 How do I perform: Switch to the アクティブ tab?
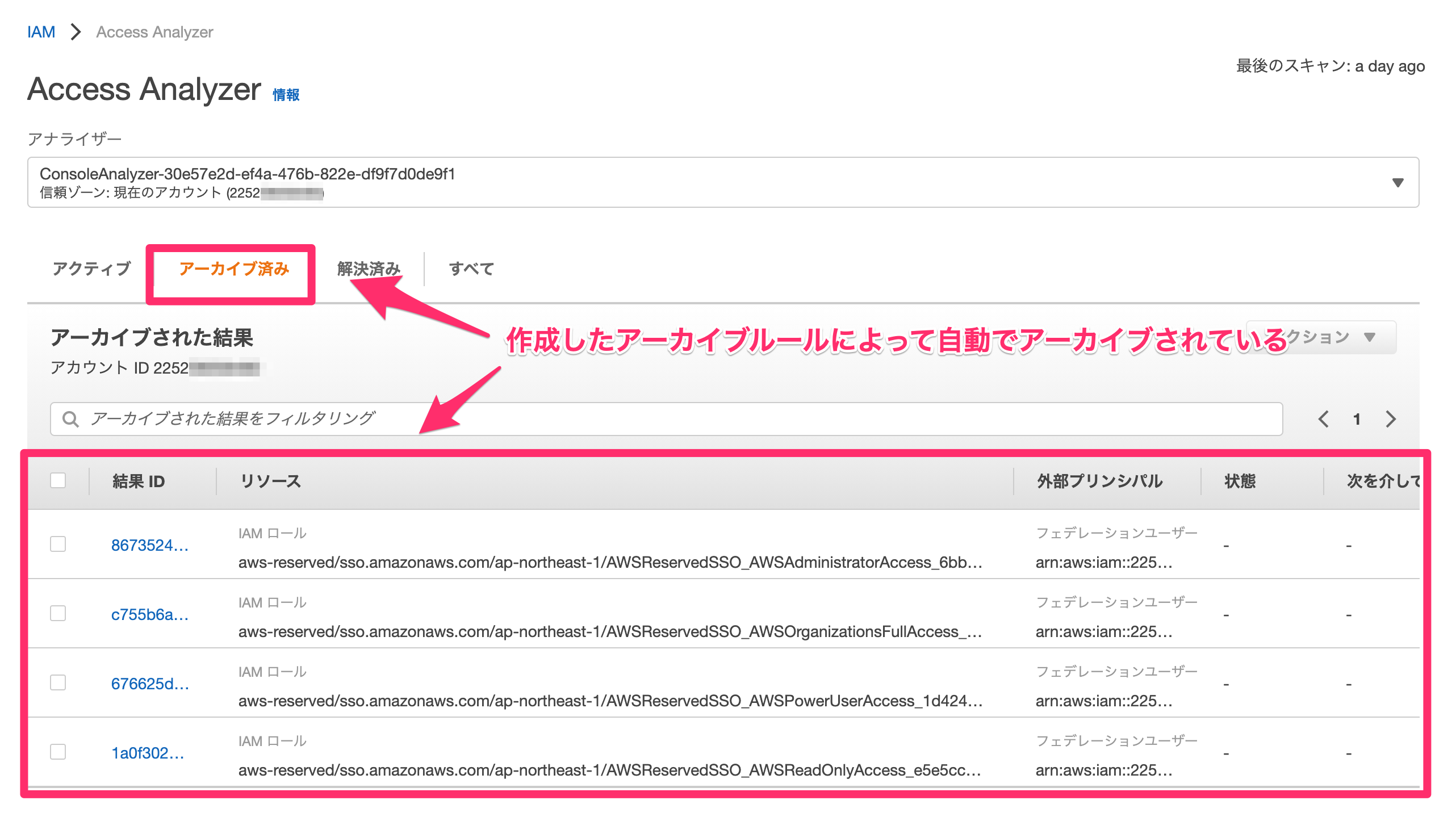click(x=91, y=269)
